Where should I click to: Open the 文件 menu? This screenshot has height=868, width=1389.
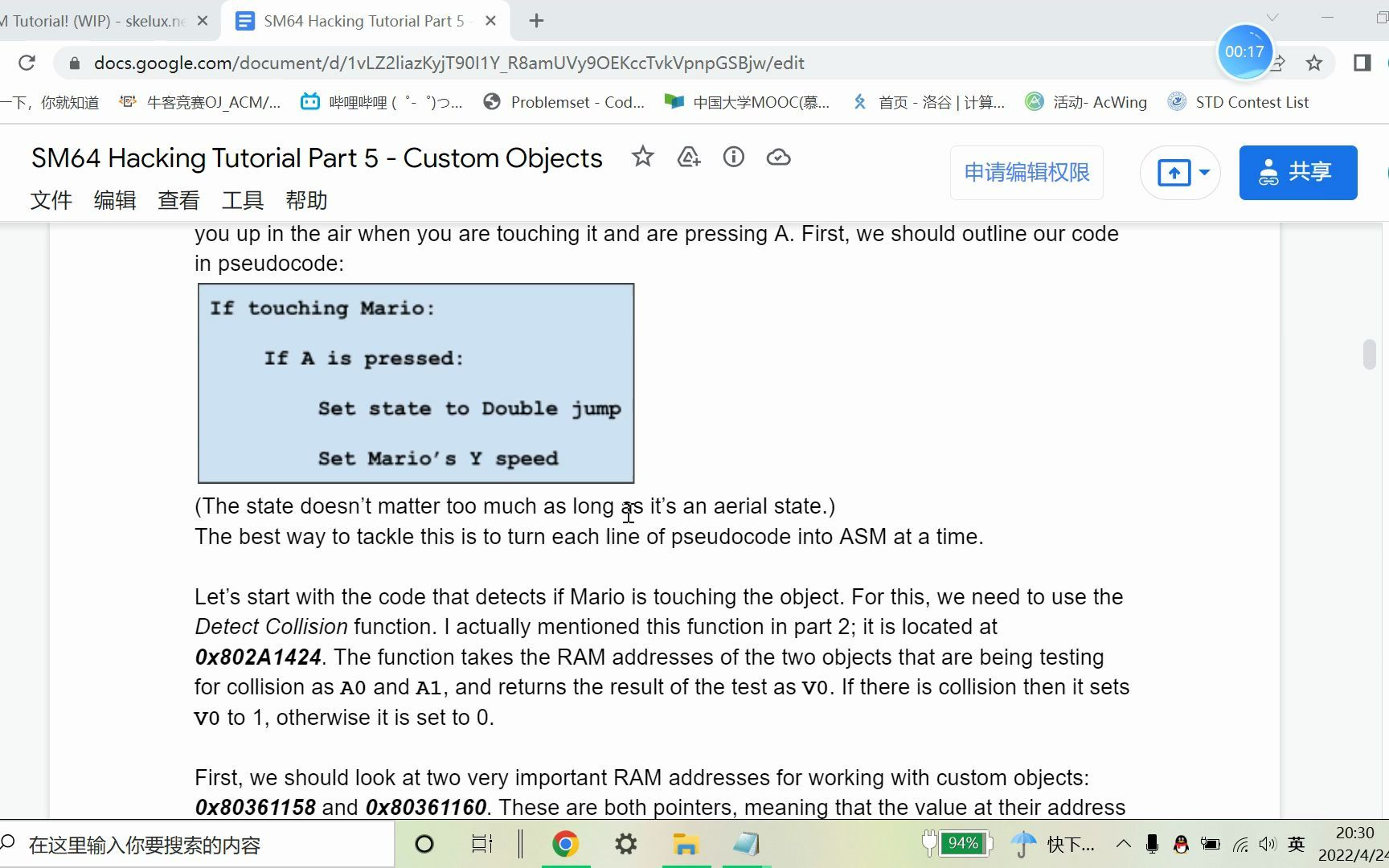51,200
